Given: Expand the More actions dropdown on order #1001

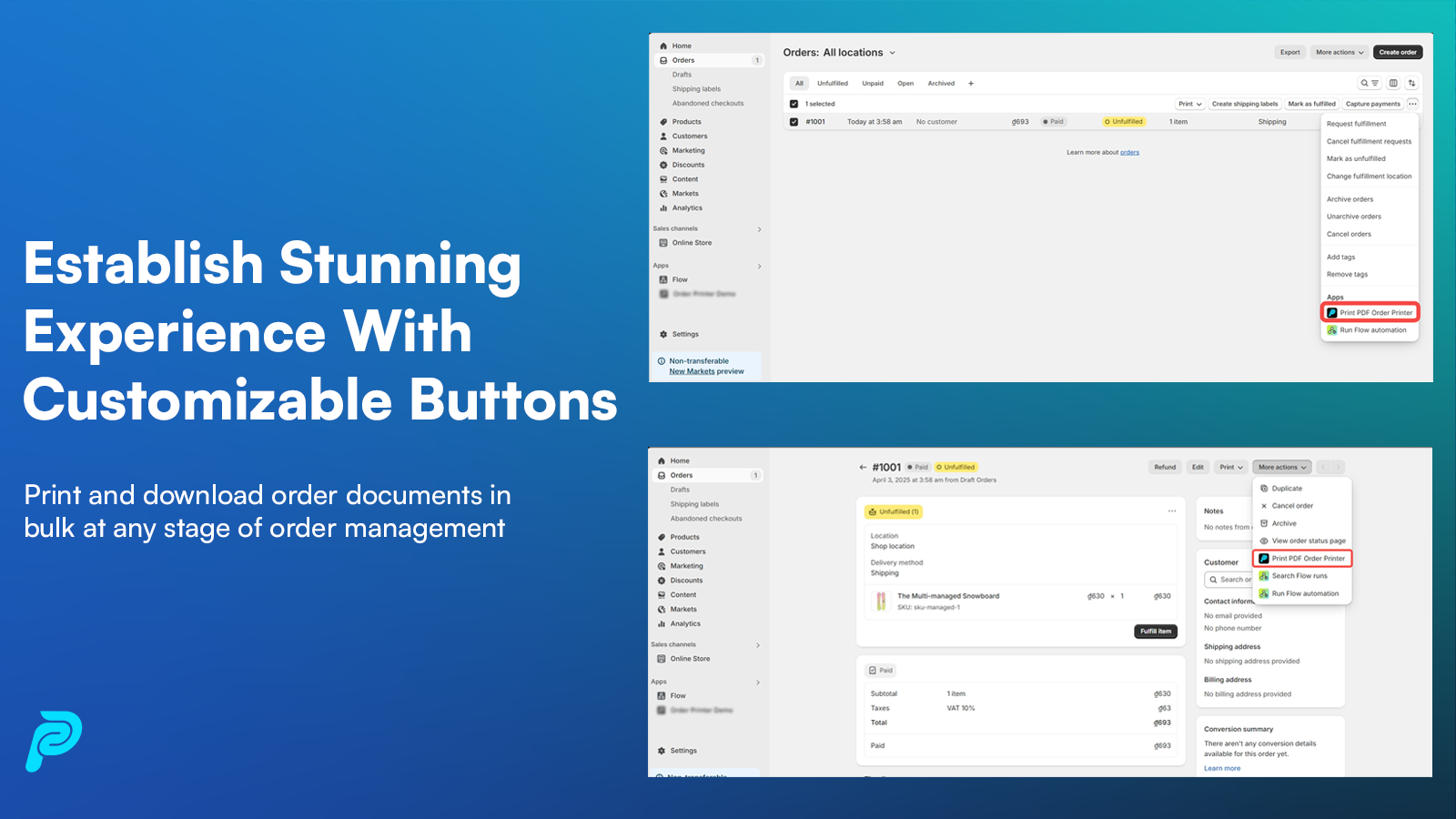Looking at the screenshot, I should tap(1281, 467).
